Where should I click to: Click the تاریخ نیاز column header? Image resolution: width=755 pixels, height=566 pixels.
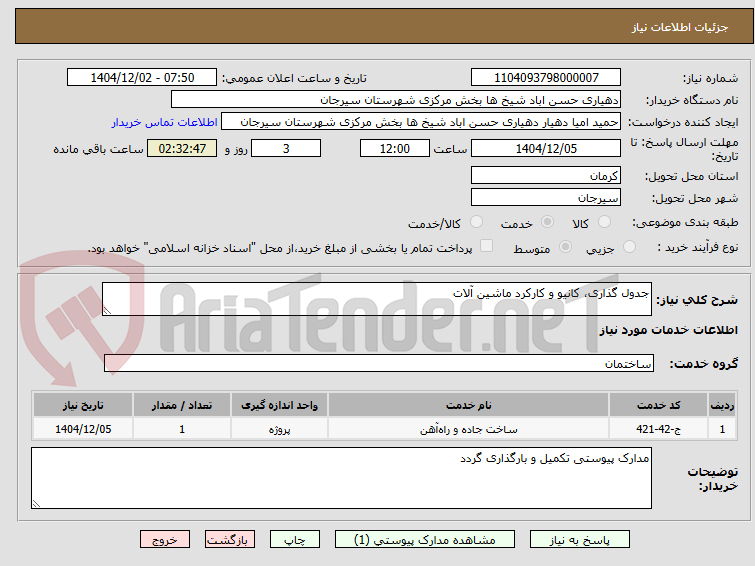83,405
